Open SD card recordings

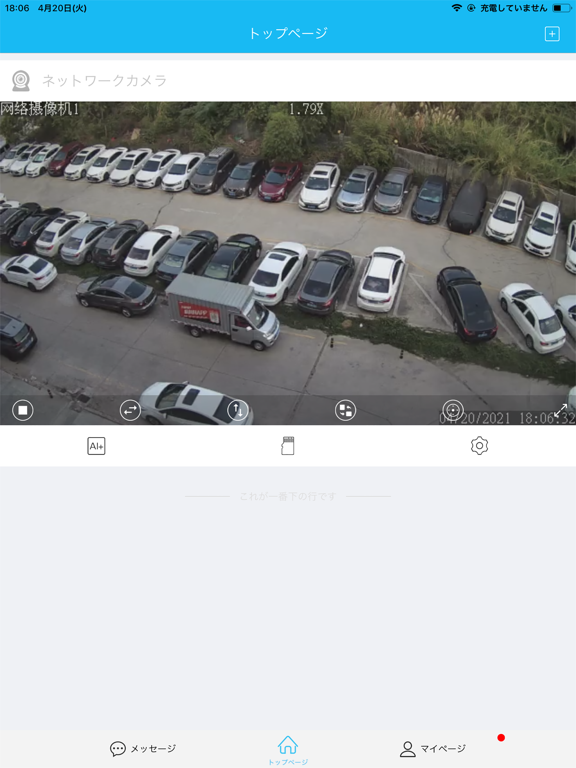tap(288, 446)
